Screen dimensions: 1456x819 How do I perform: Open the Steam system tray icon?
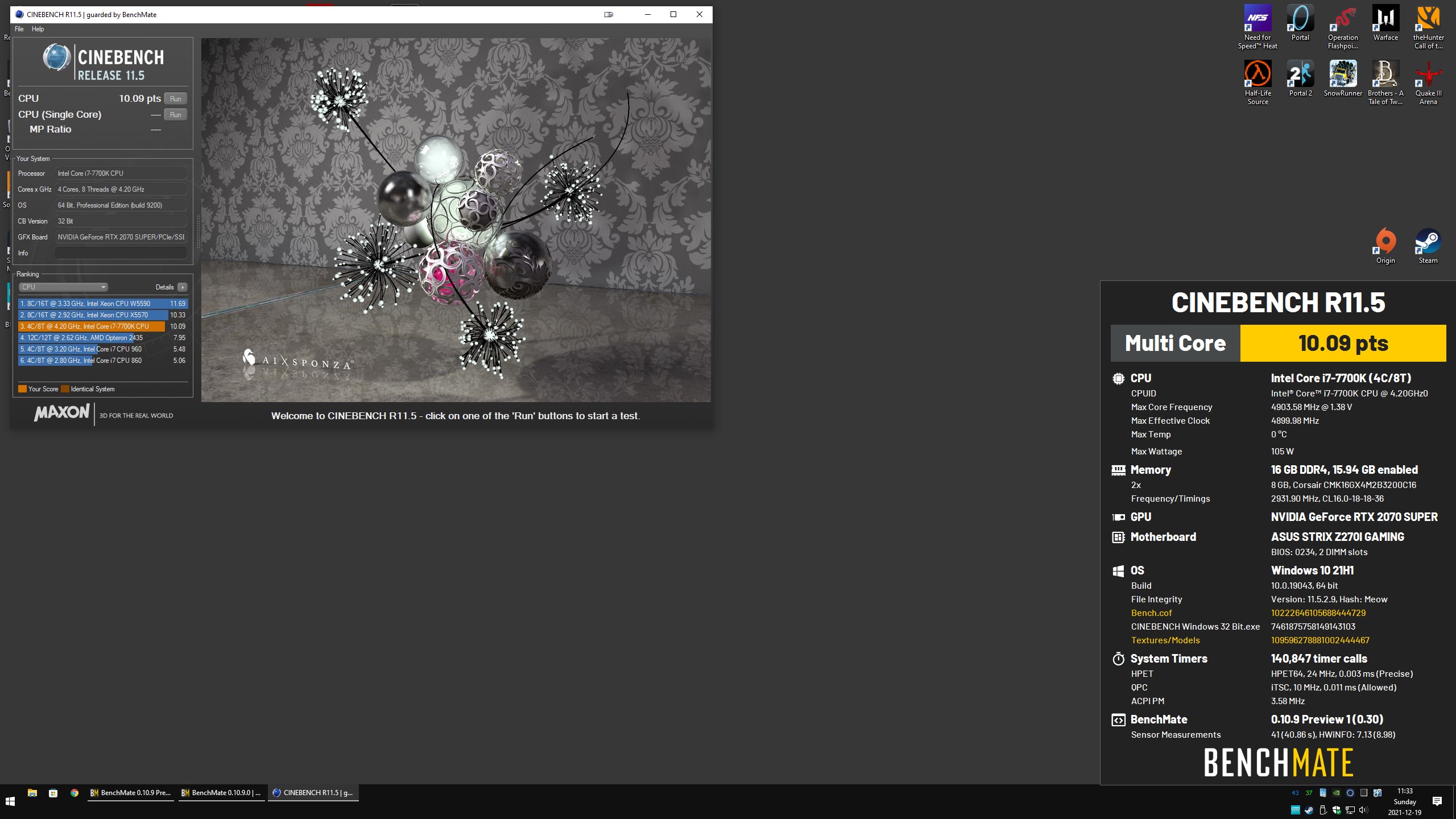tap(1309, 810)
